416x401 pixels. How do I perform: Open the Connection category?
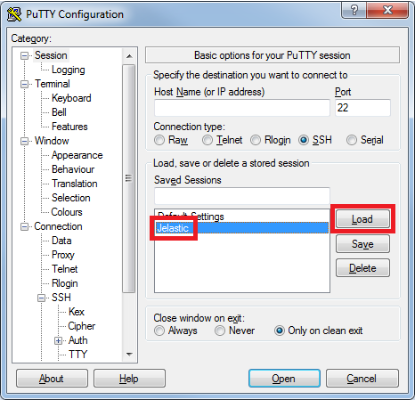click(58, 226)
